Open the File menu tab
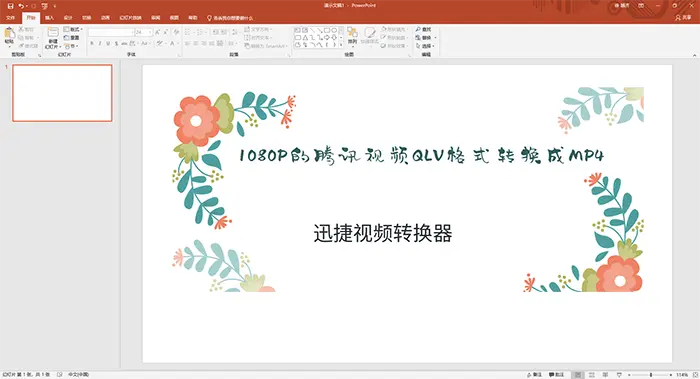The height and width of the screenshot is (379, 700). 11,18
